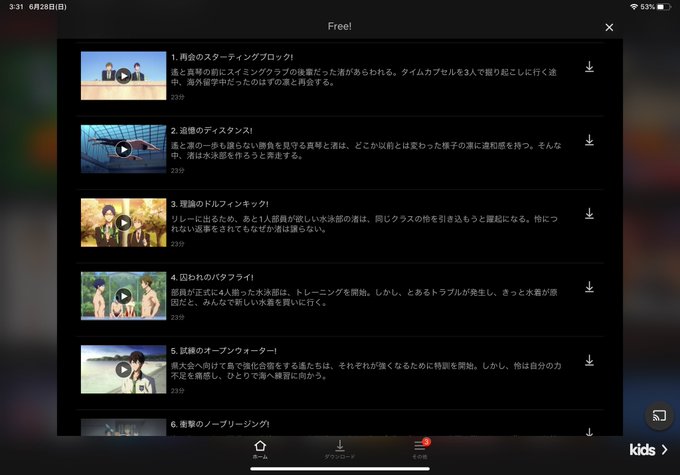Close the Free! episode list
This screenshot has height=475, width=680.
point(609,27)
